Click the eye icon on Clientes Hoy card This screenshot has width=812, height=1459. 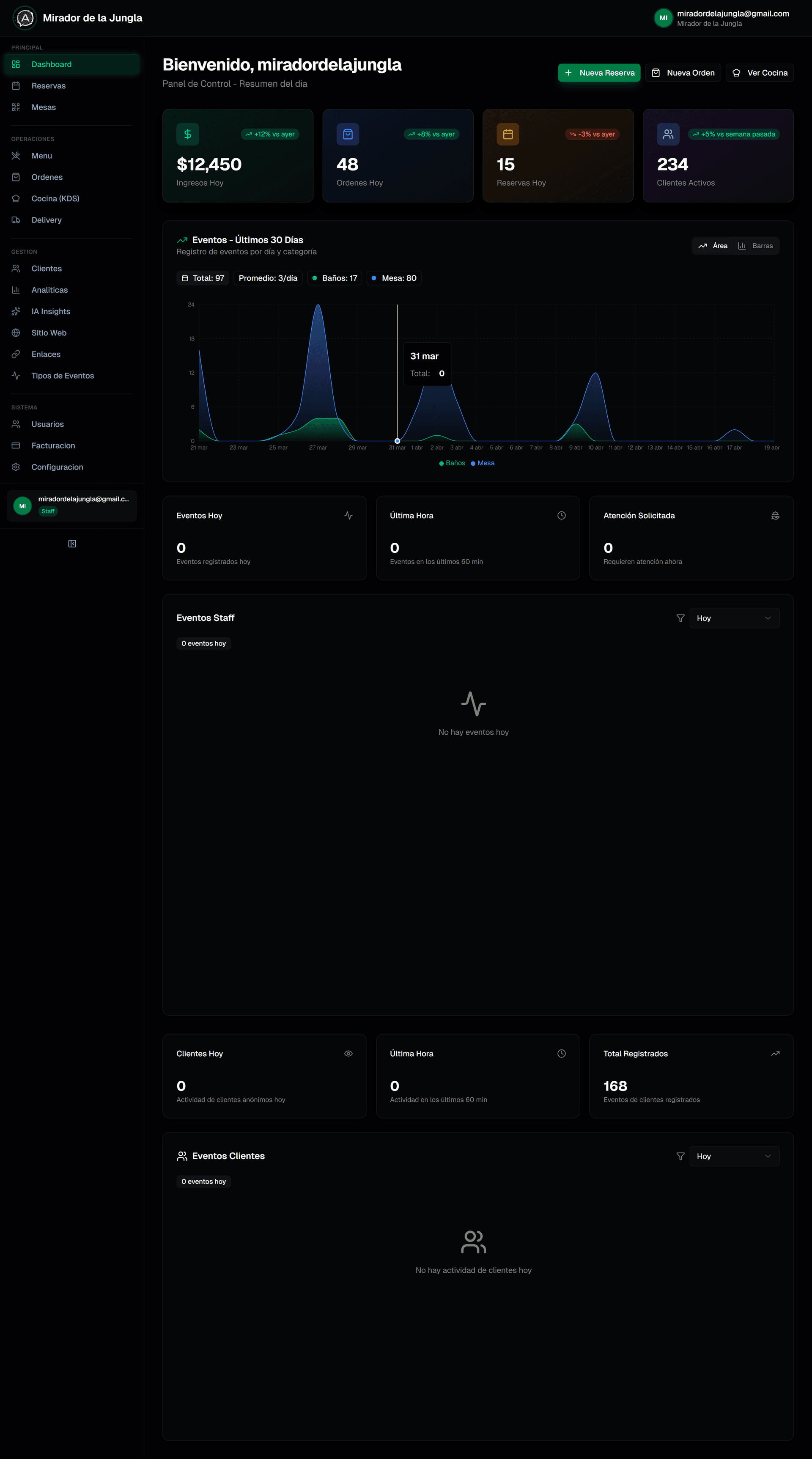click(x=348, y=1053)
